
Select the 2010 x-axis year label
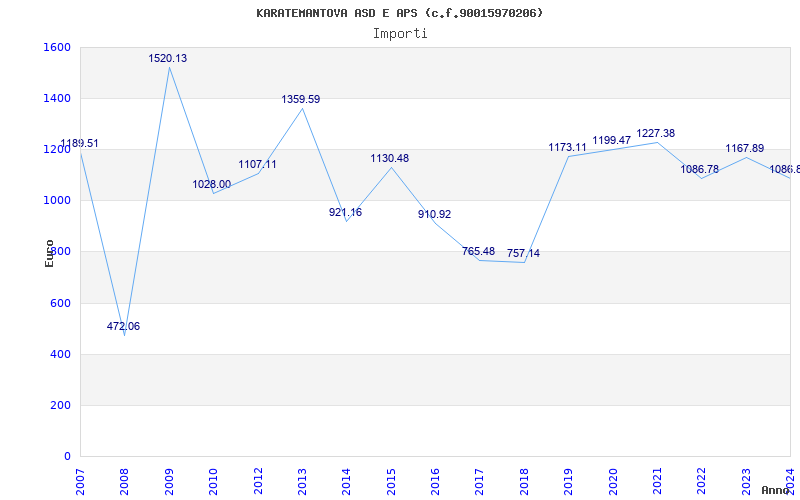point(213,482)
